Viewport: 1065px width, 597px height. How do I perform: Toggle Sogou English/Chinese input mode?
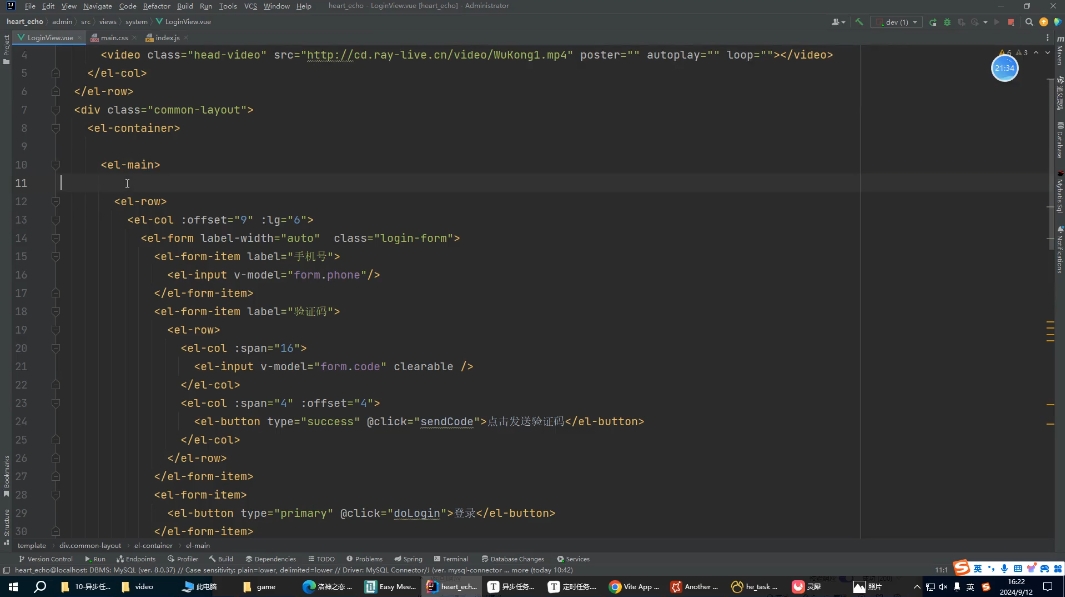[977, 568]
